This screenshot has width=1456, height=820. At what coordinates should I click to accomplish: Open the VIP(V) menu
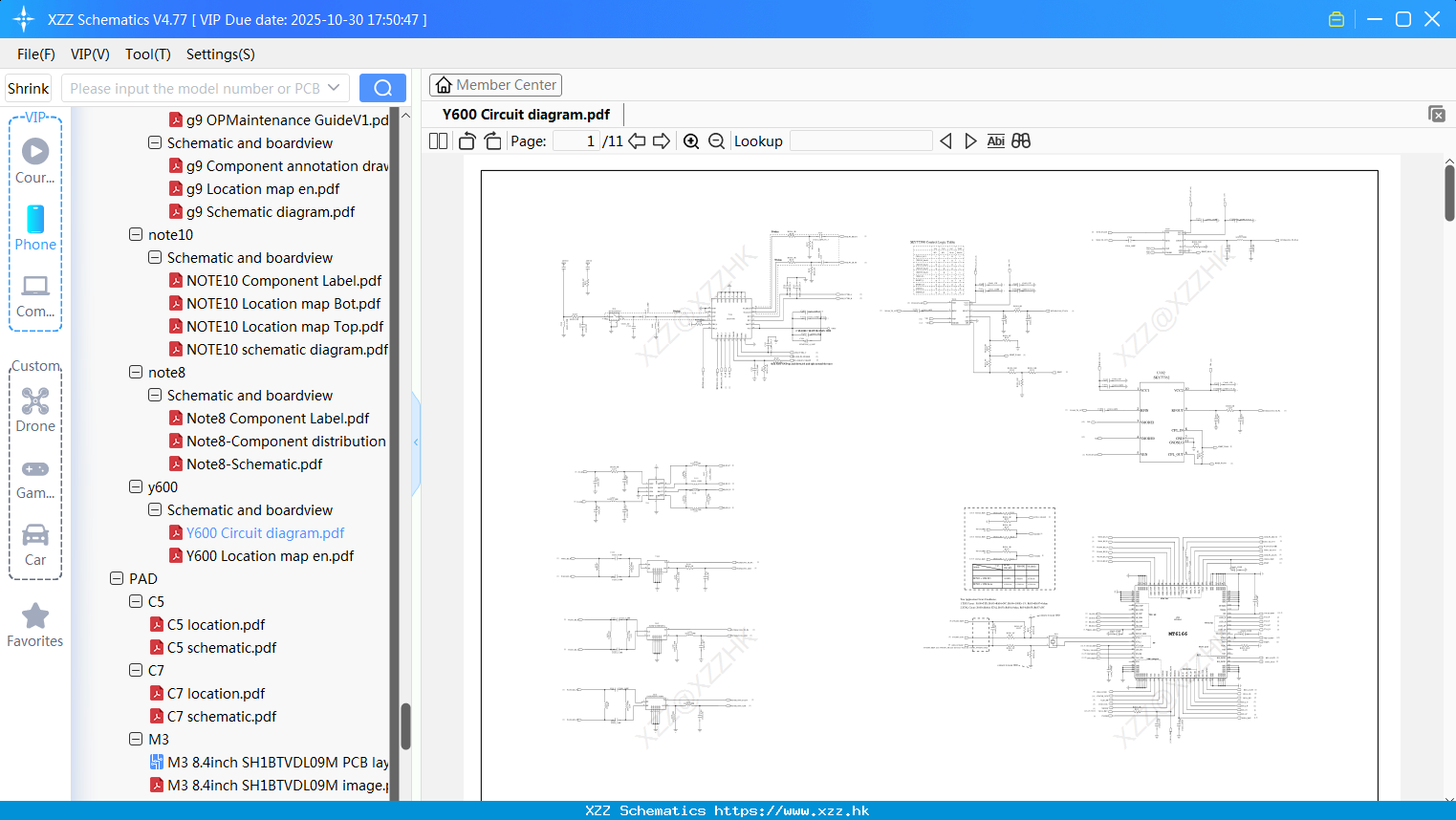90,54
